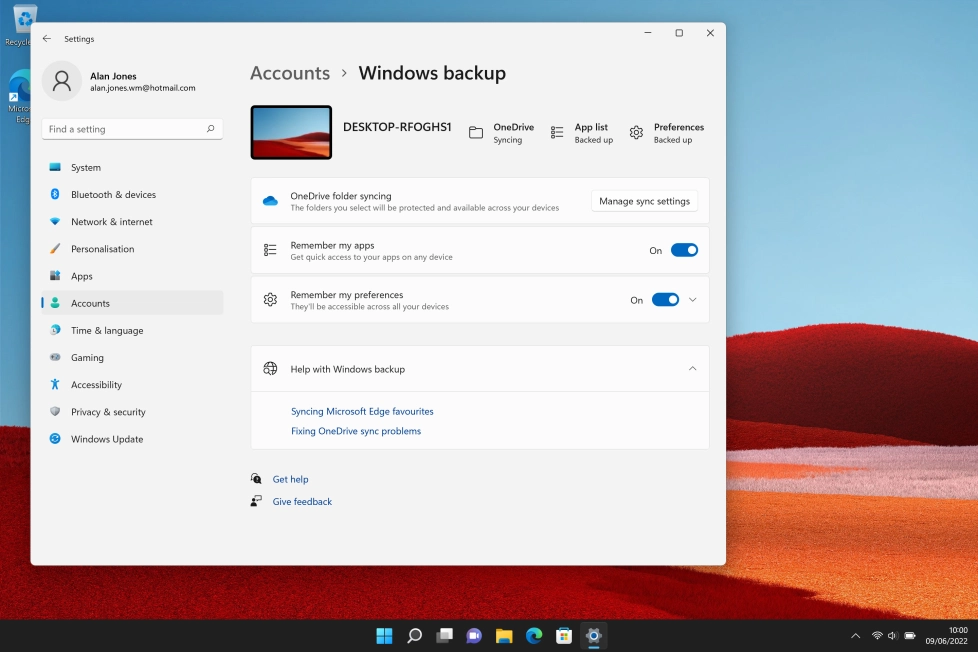Click the OneDrive cloud icon beside folder syncing
Viewport: 978px width, 652px height.
click(x=270, y=200)
